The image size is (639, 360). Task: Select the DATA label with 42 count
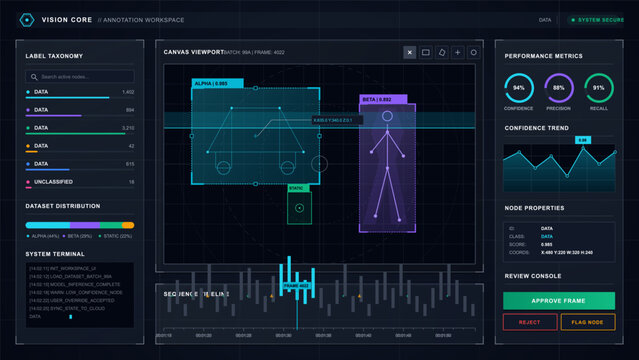80,147
